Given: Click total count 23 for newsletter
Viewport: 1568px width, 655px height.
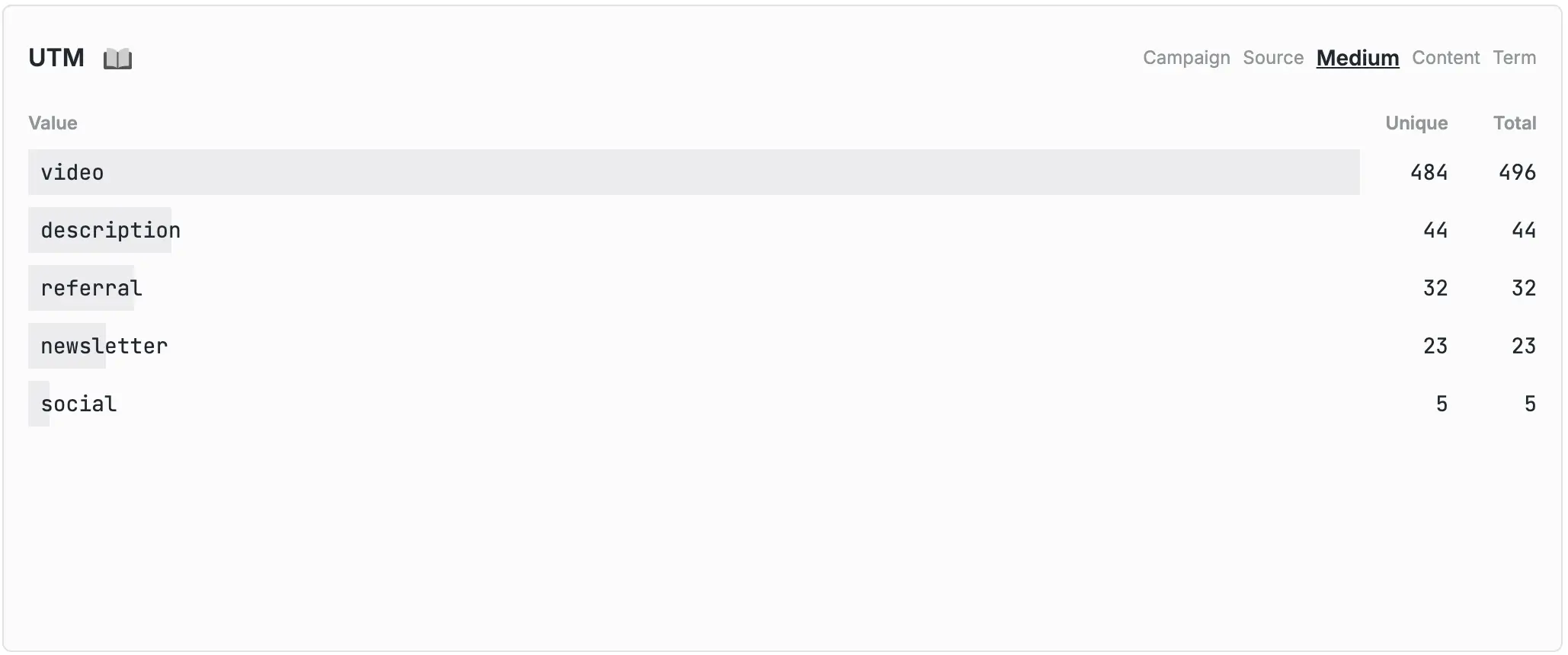Looking at the screenshot, I should pos(1523,347).
